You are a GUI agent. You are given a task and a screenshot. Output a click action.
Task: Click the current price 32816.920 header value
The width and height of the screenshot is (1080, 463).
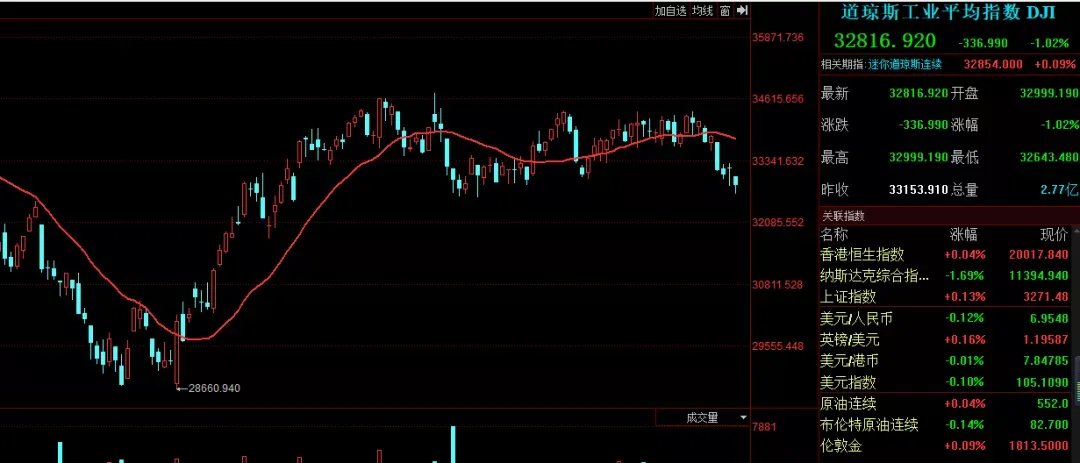[x=885, y=41]
